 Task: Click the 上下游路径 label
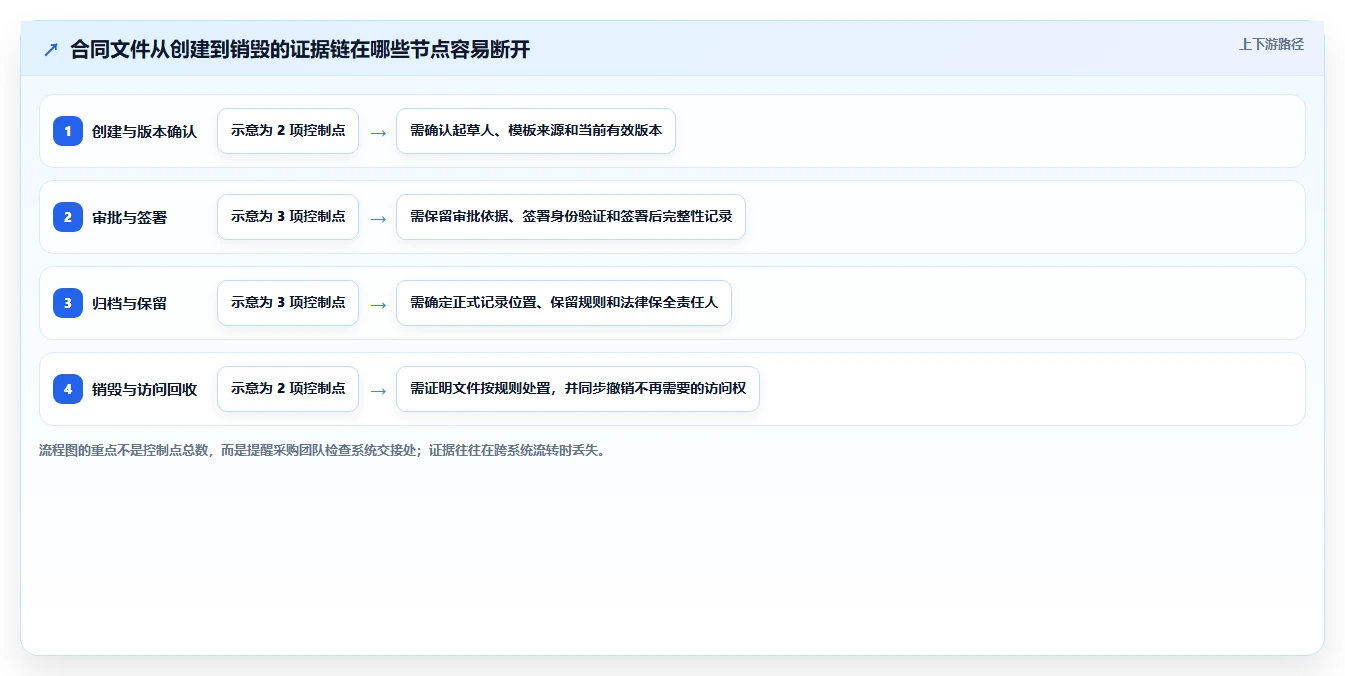pyautogui.click(x=1271, y=44)
